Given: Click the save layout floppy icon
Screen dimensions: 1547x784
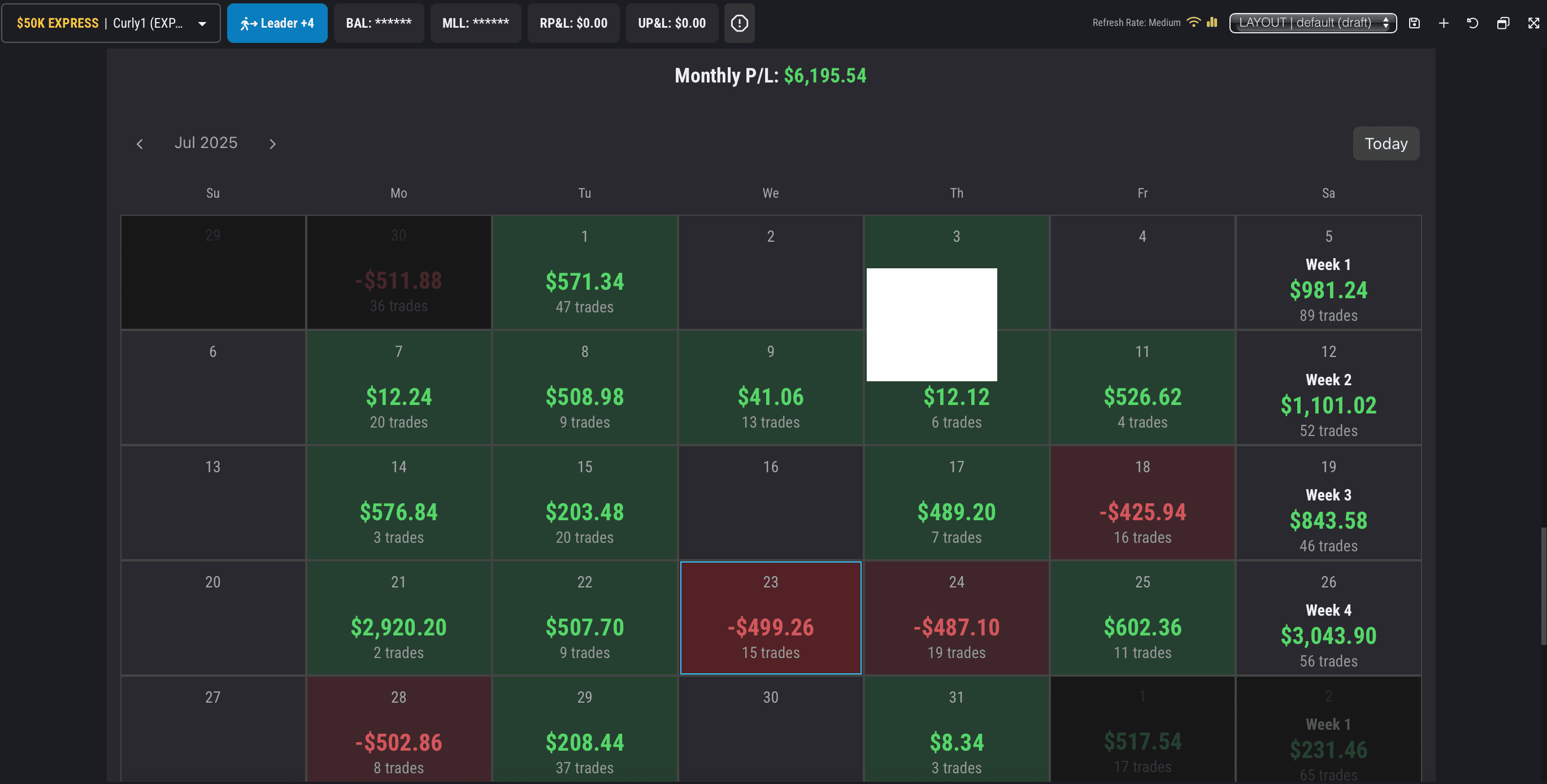Looking at the screenshot, I should [x=1414, y=23].
